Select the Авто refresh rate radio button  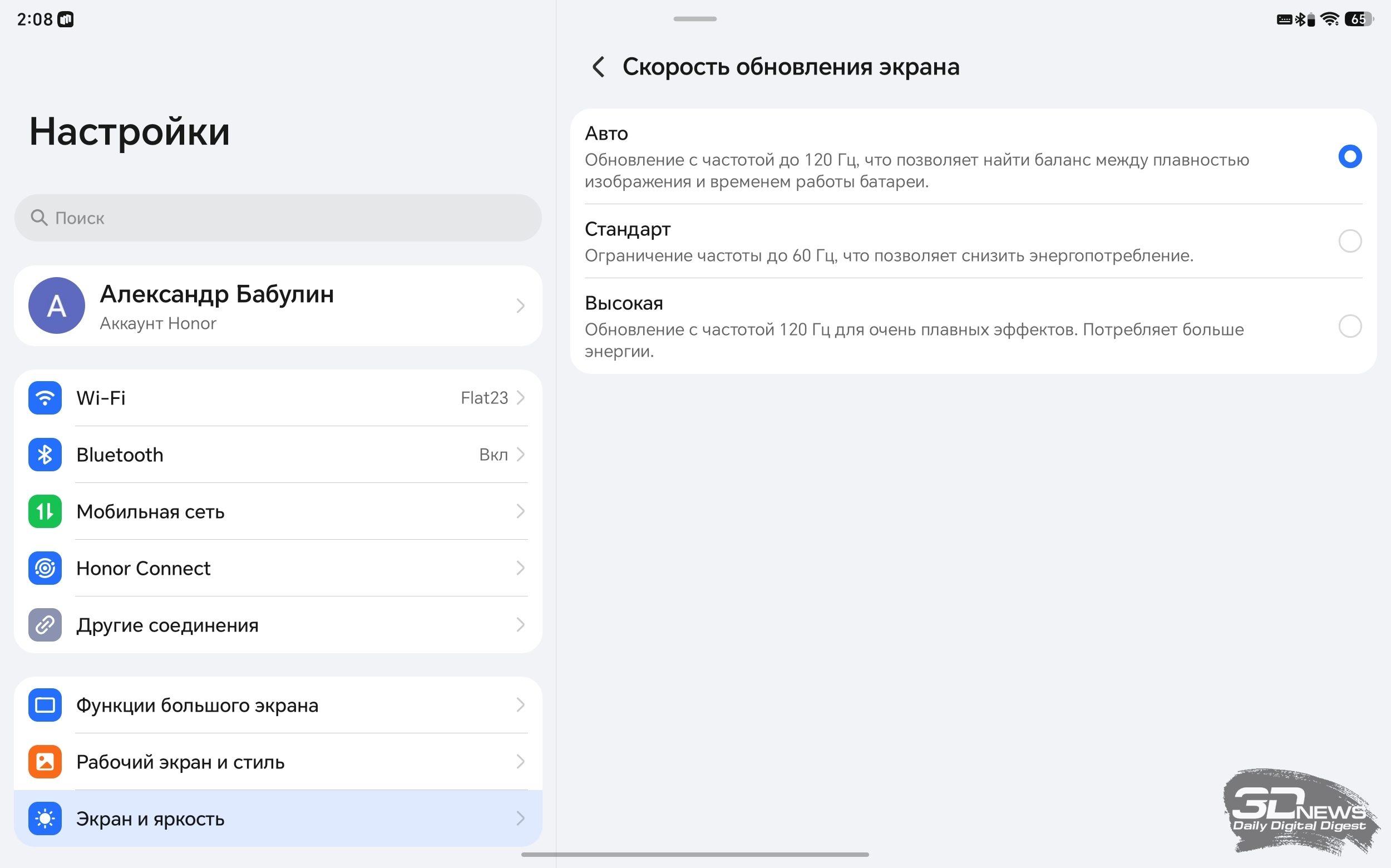click(x=1350, y=156)
